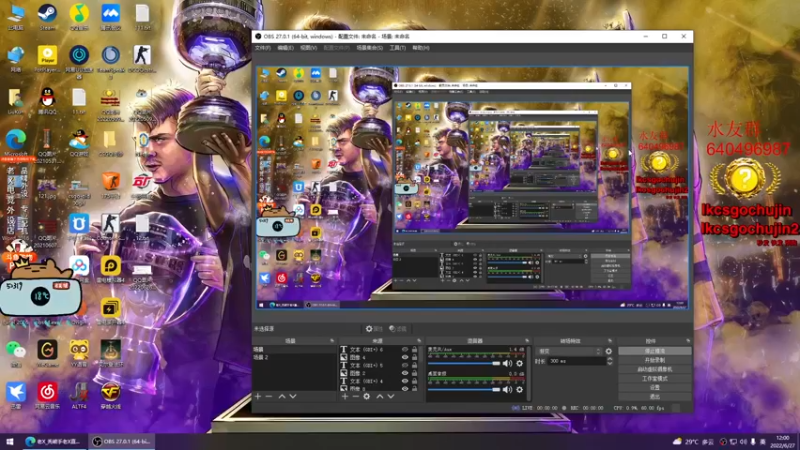Open 文件(F) menu in OBS
The width and height of the screenshot is (800, 450).
click(x=263, y=47)
